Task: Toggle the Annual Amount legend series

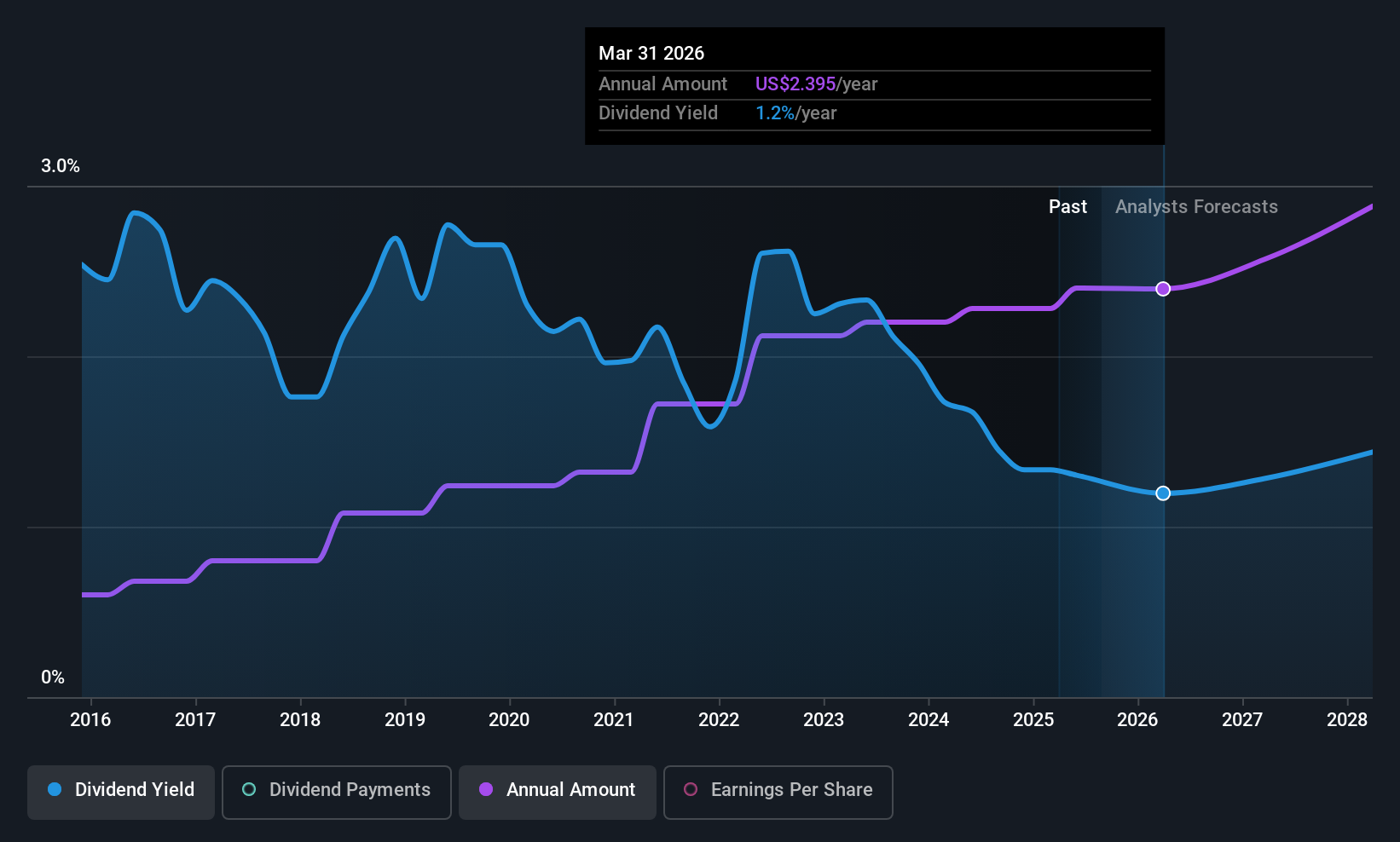Action: (558, 793)
